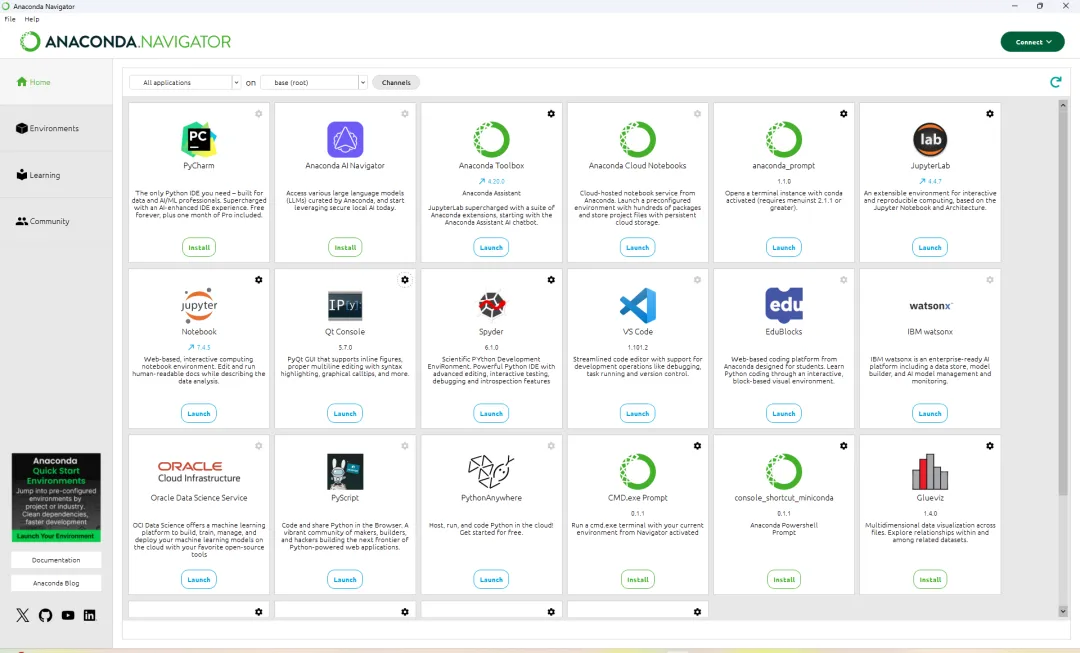Image resolution: width=1080 pixels, height=653 pixels.
Task: Open gear options on JupyterLab tile
Action: click(x=990, y=114)
